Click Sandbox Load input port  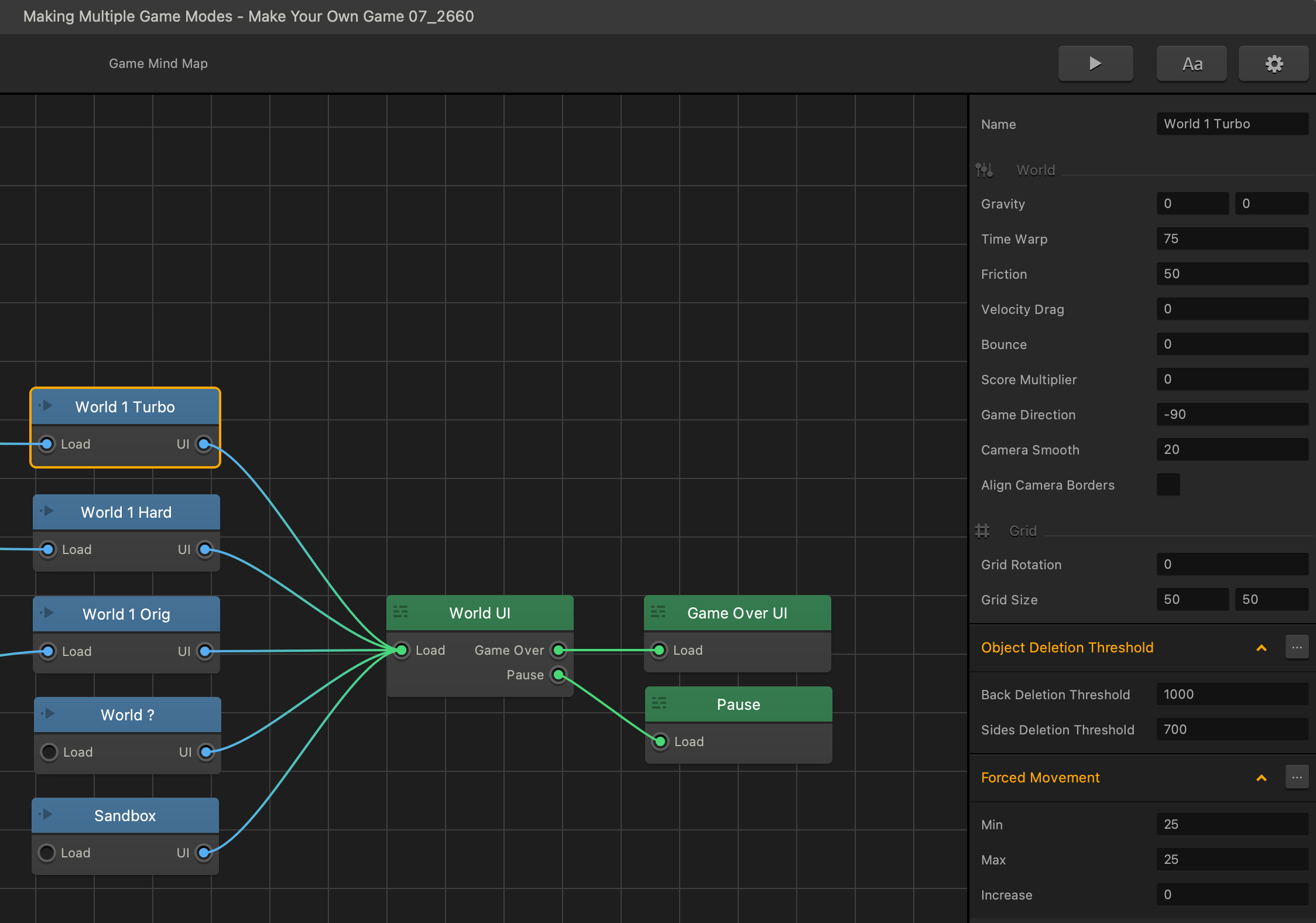click(47, 853)
